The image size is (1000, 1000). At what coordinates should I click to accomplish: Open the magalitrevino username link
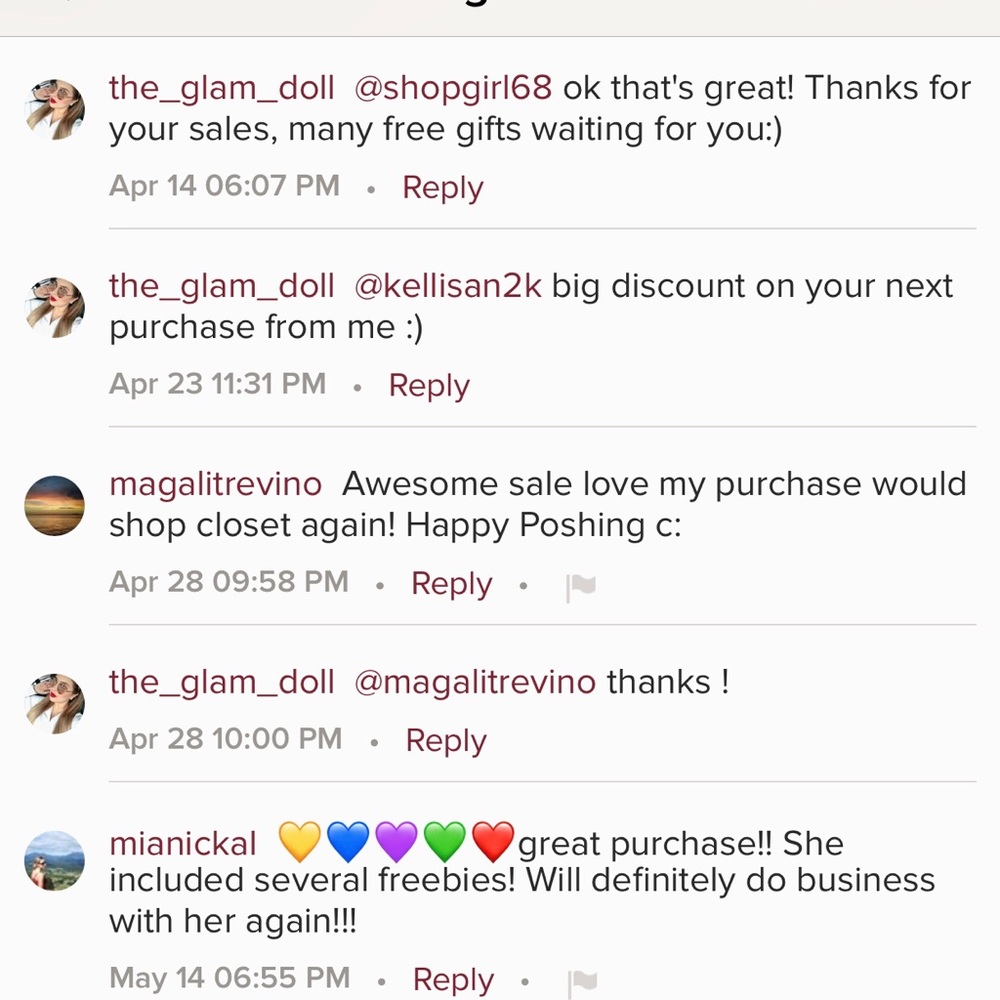tap(216, 484)
